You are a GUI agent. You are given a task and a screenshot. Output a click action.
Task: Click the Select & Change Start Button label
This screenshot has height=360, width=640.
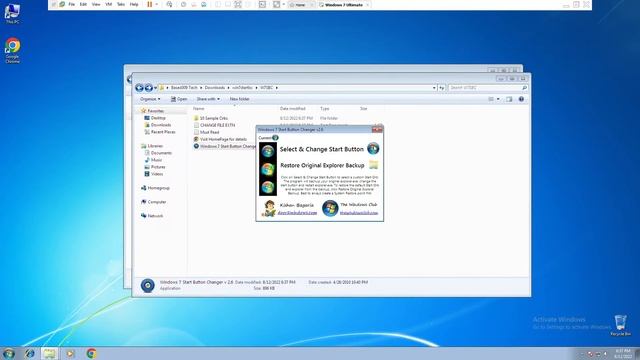click(x=322, y=149)
